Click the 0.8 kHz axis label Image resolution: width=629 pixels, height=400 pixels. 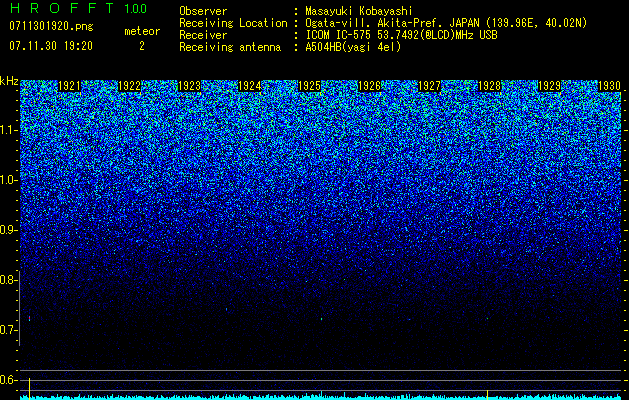(x=9, y=280)
